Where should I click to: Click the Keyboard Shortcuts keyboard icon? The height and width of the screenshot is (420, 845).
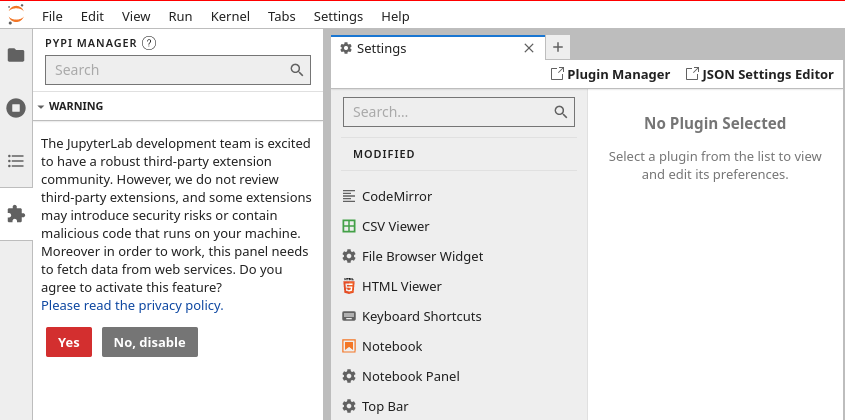[349, 316]
